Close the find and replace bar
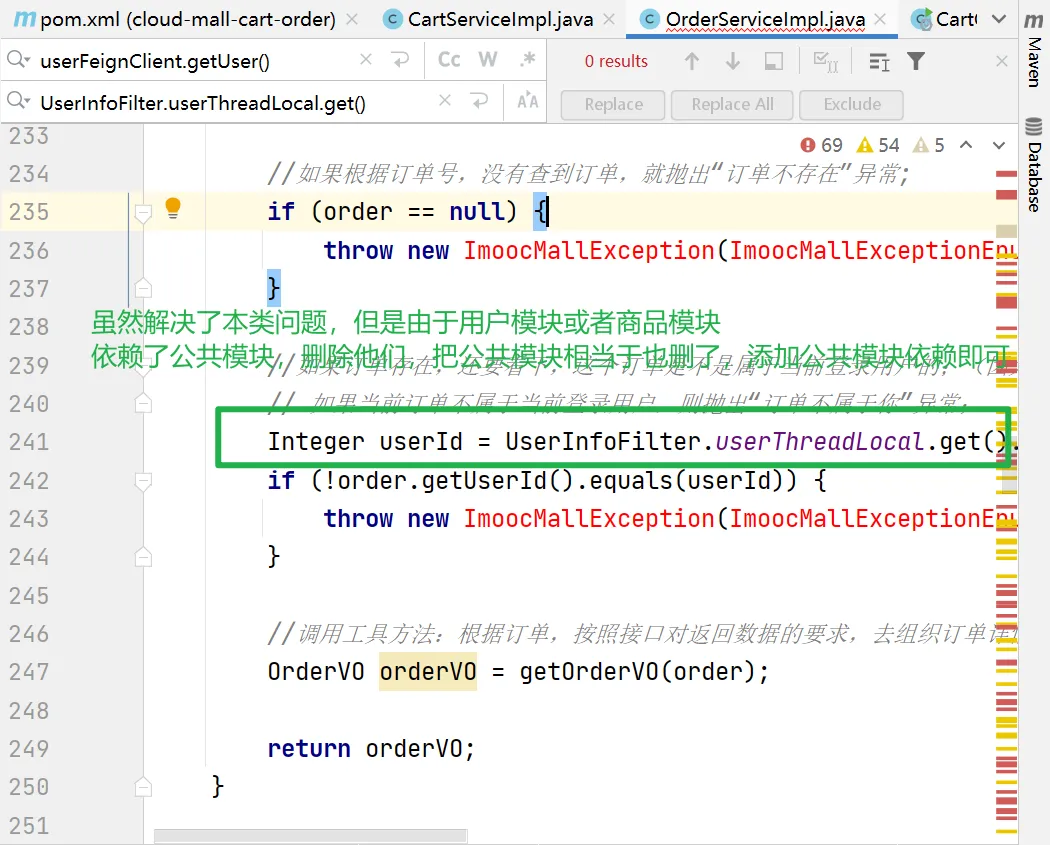This screenshot has height=845, width=1050. coord(1002,62)
